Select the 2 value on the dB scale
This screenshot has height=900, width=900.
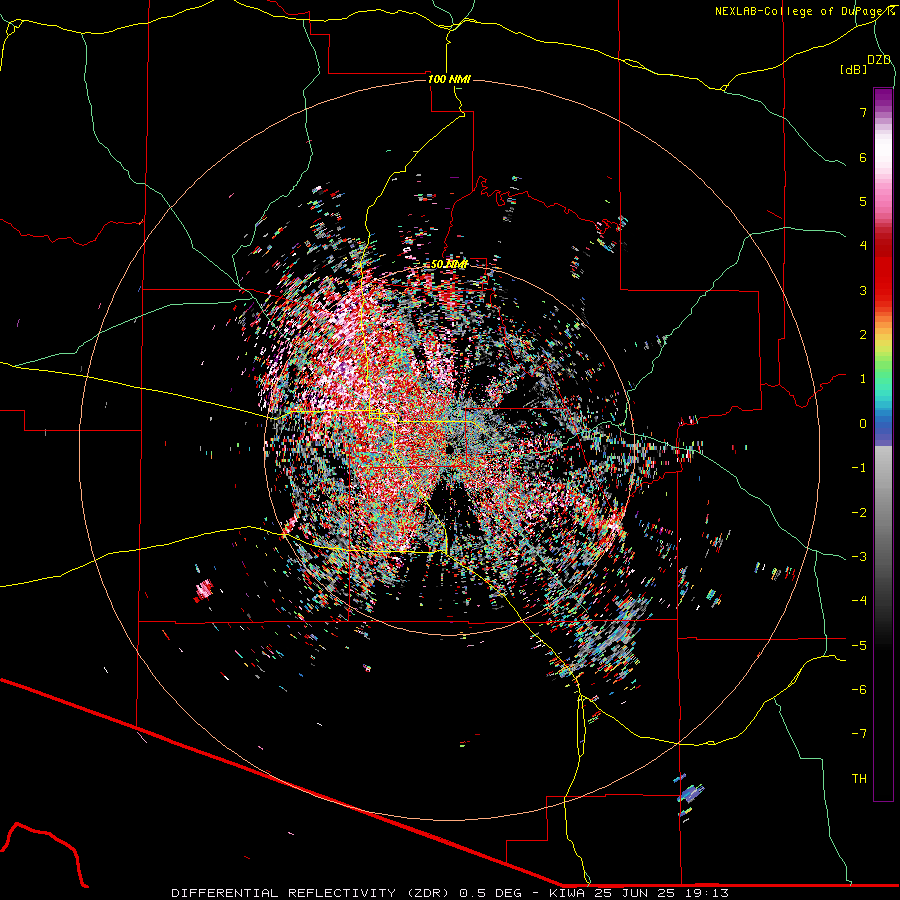click(863, 335)
